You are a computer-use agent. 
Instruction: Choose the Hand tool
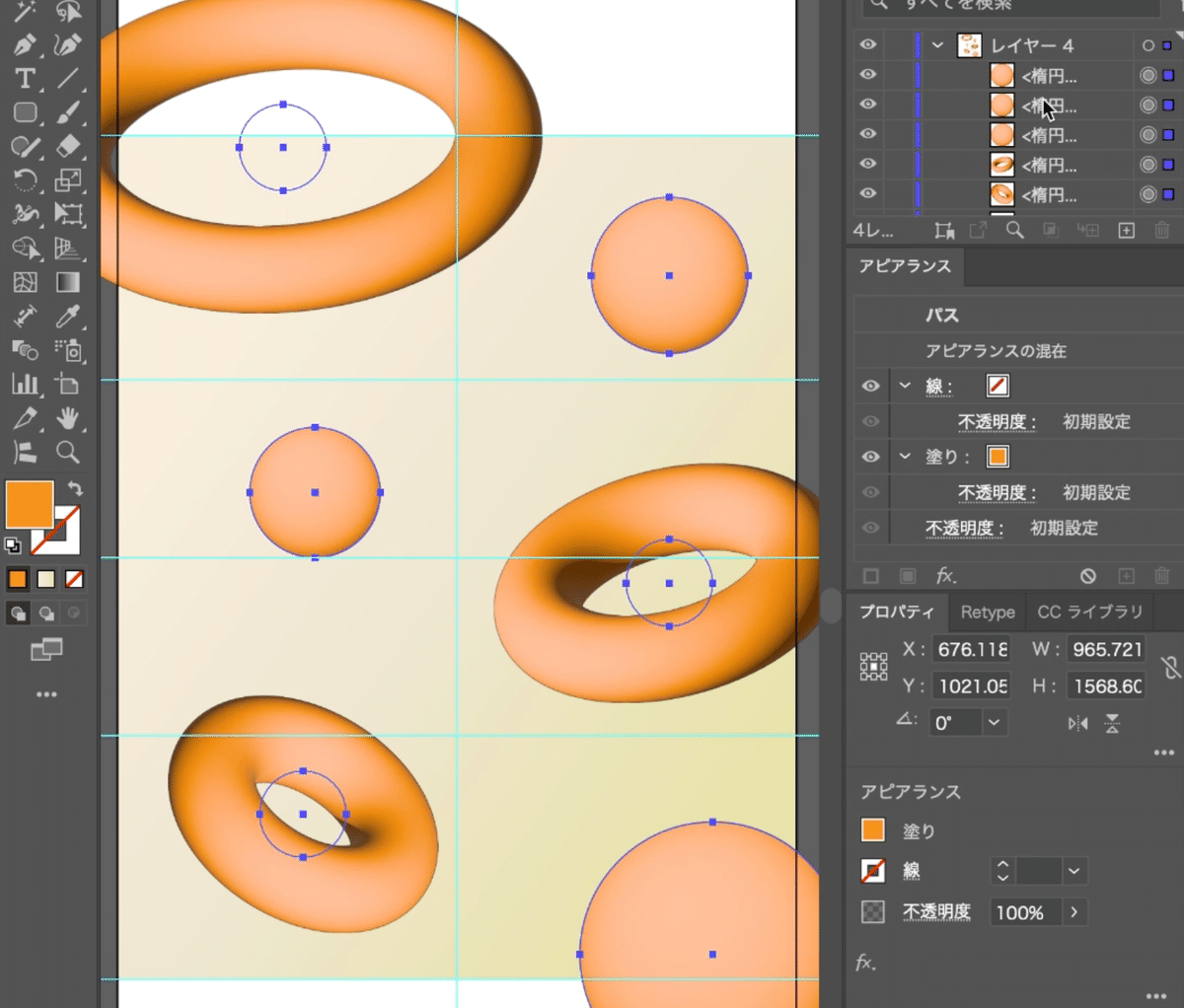coord(67,418)
